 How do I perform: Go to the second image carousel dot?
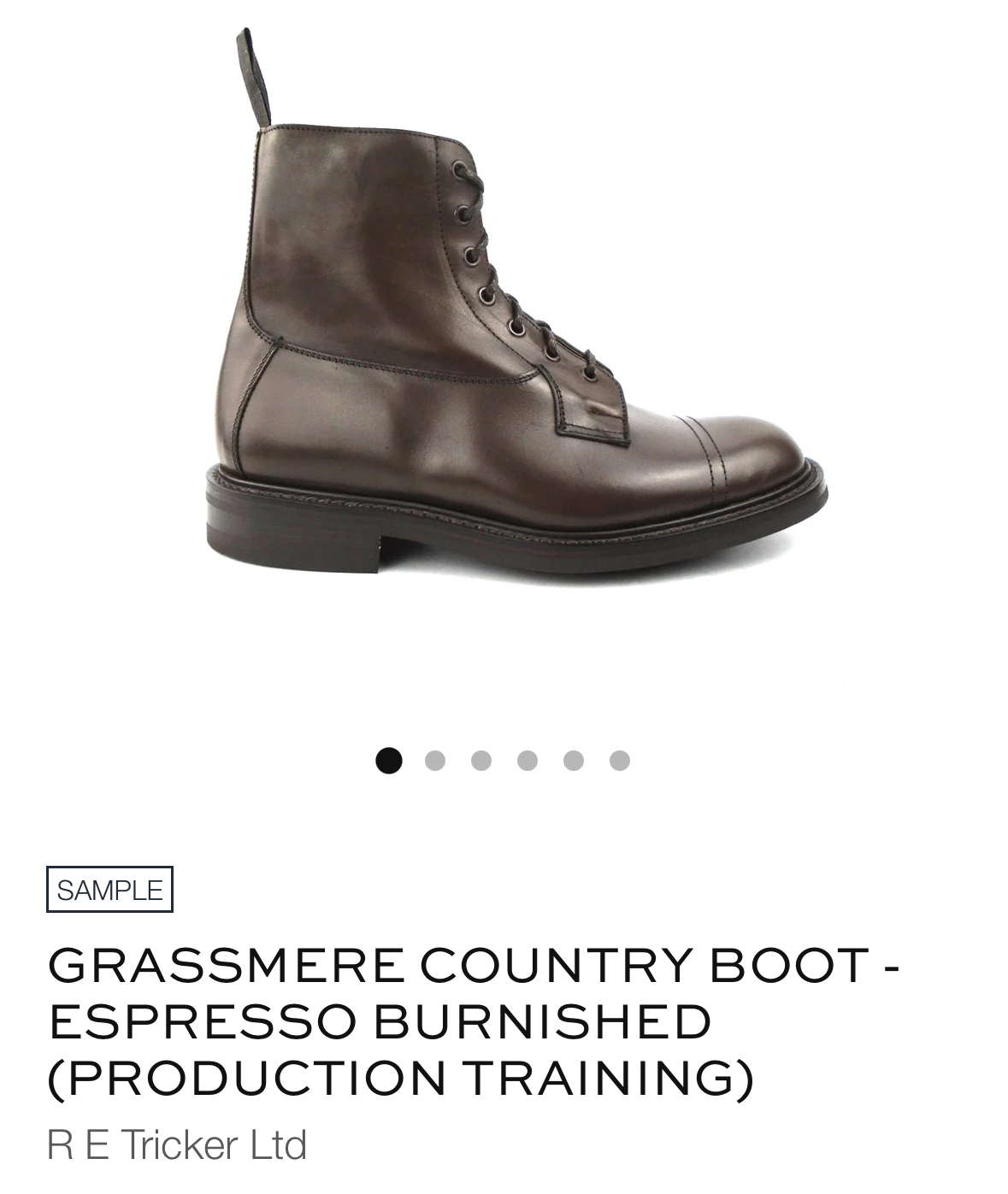tap(435, 761)
